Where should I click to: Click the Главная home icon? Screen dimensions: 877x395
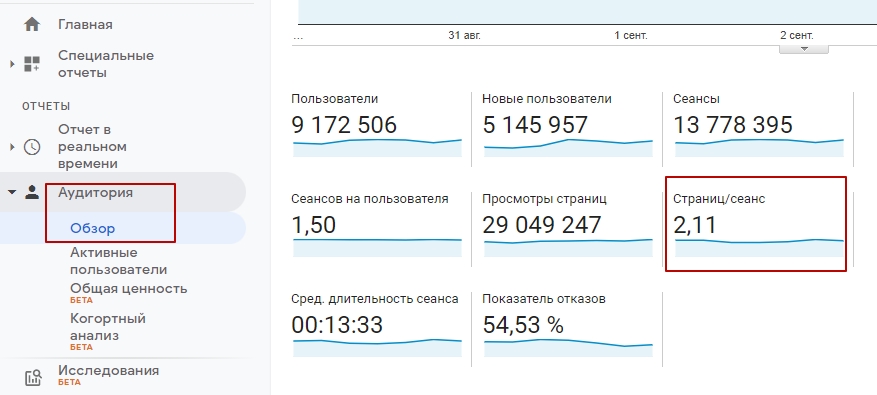coord(32,25)
